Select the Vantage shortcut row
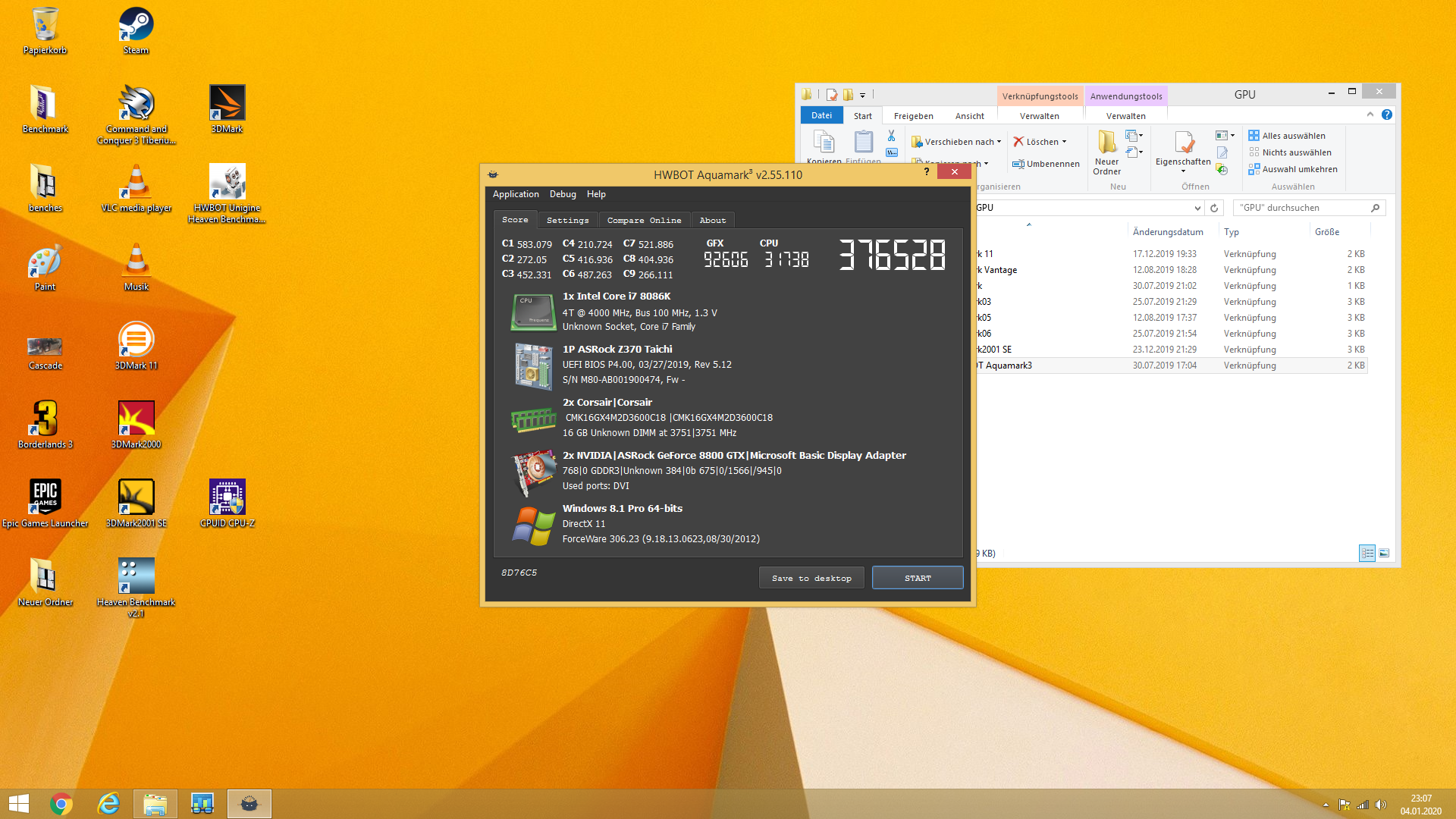Screen dimensions: 1456x819 1171,270
